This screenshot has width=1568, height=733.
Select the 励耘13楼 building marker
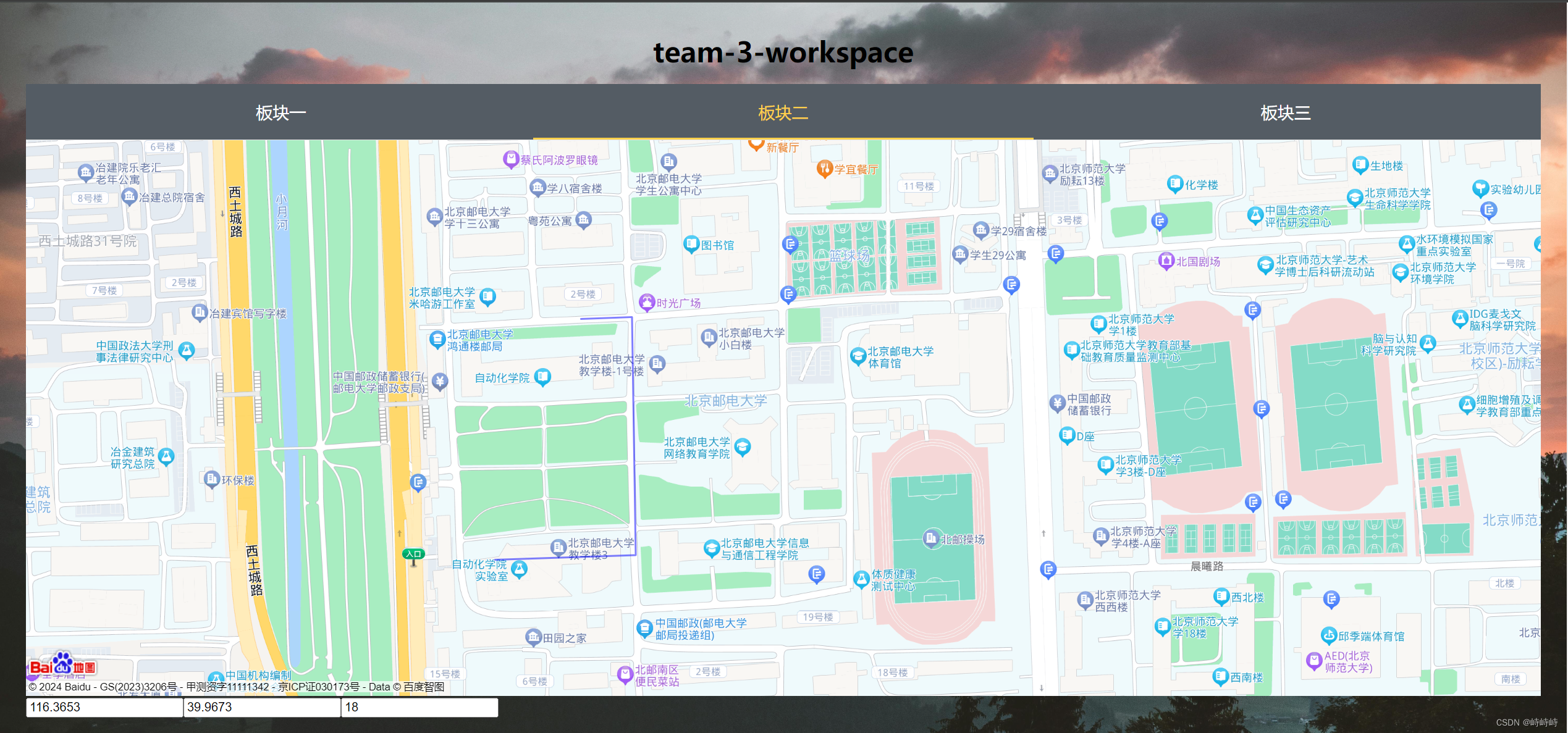pos(1050,174)
